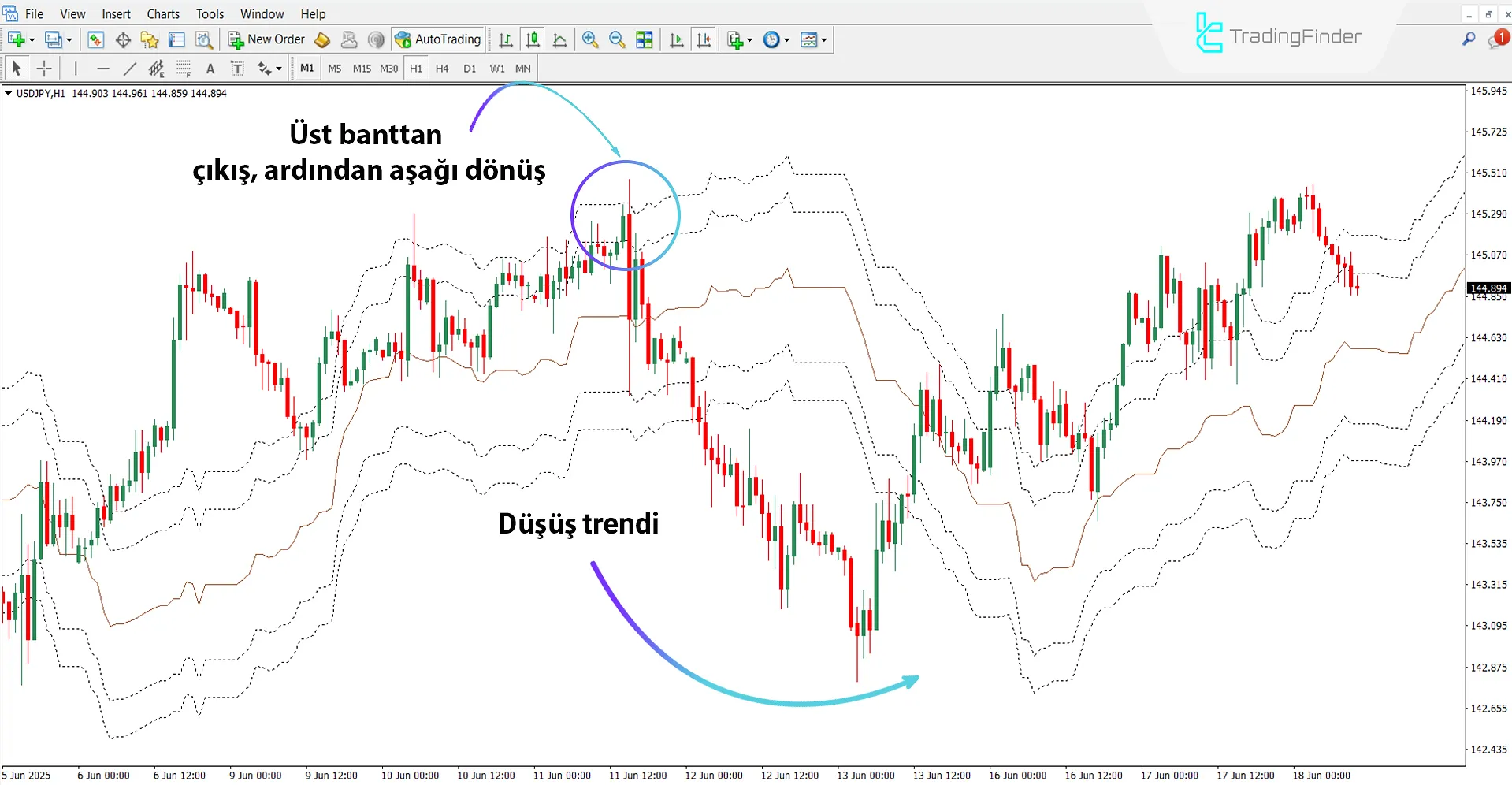Open the Charts menu
The height and width of the screenshot is (785, 1512).
coord(162,13)
